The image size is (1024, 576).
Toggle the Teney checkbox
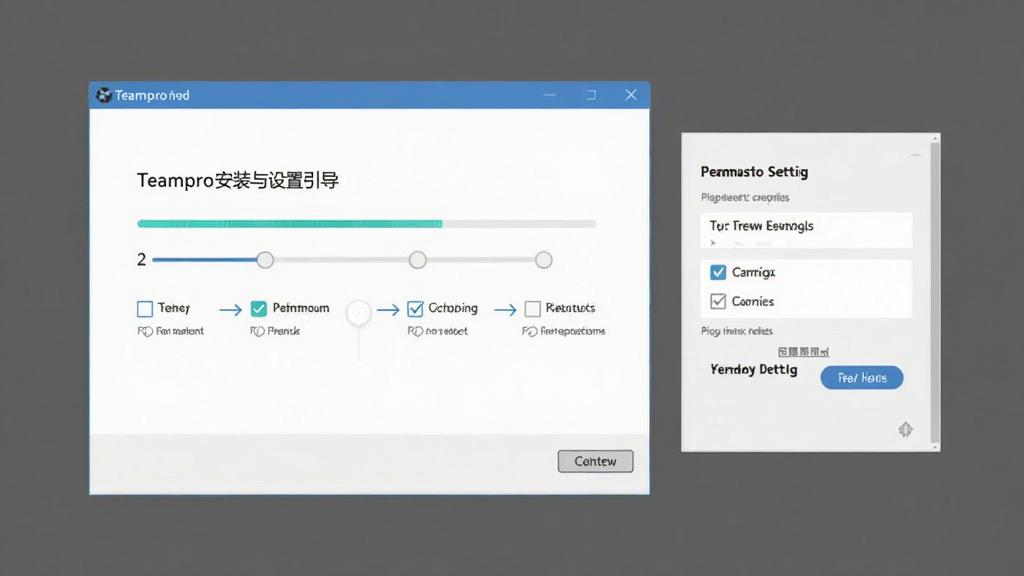click(x=145, y=308)
